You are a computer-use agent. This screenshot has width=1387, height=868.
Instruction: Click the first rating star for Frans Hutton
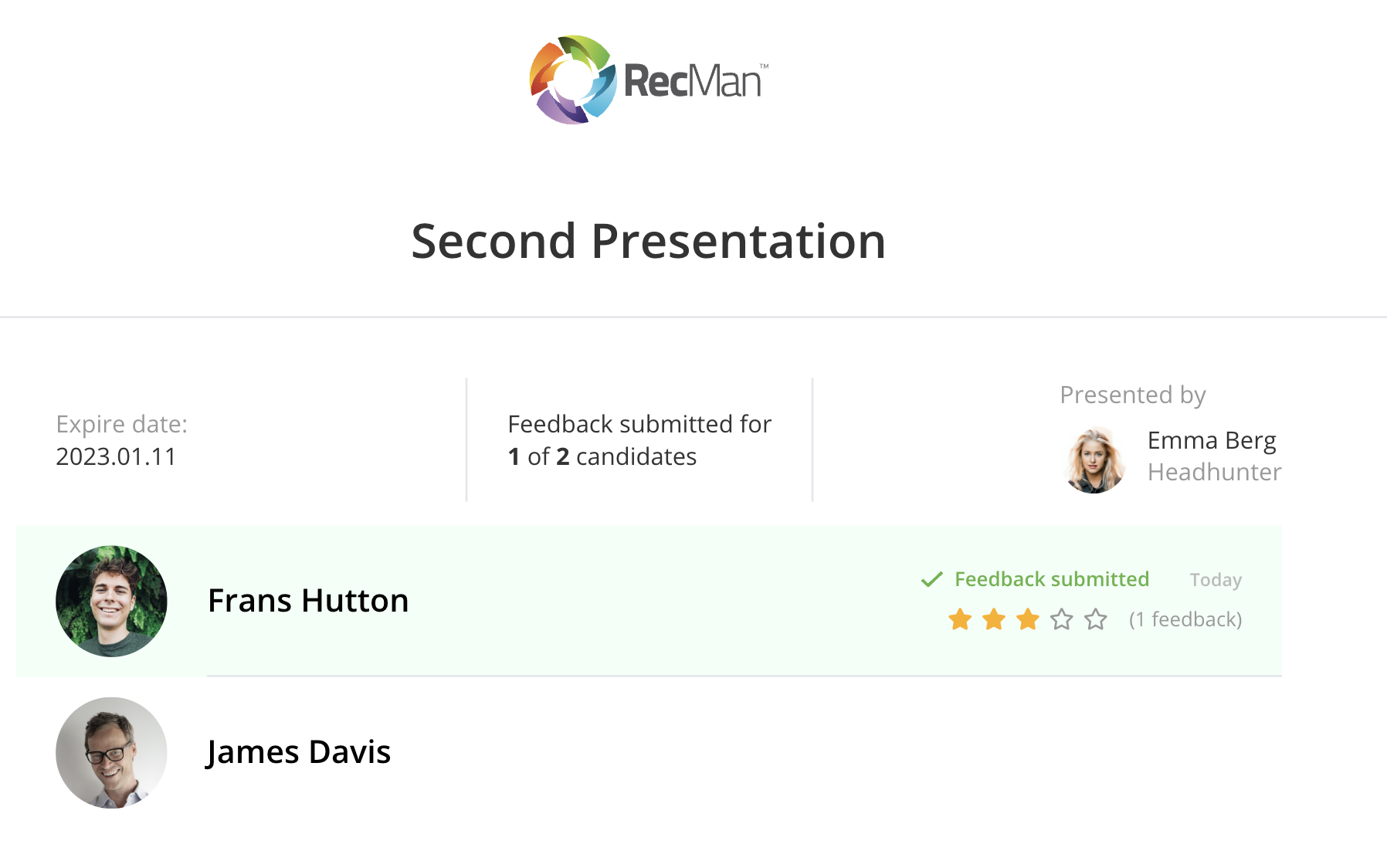click(x=960, y=619)
